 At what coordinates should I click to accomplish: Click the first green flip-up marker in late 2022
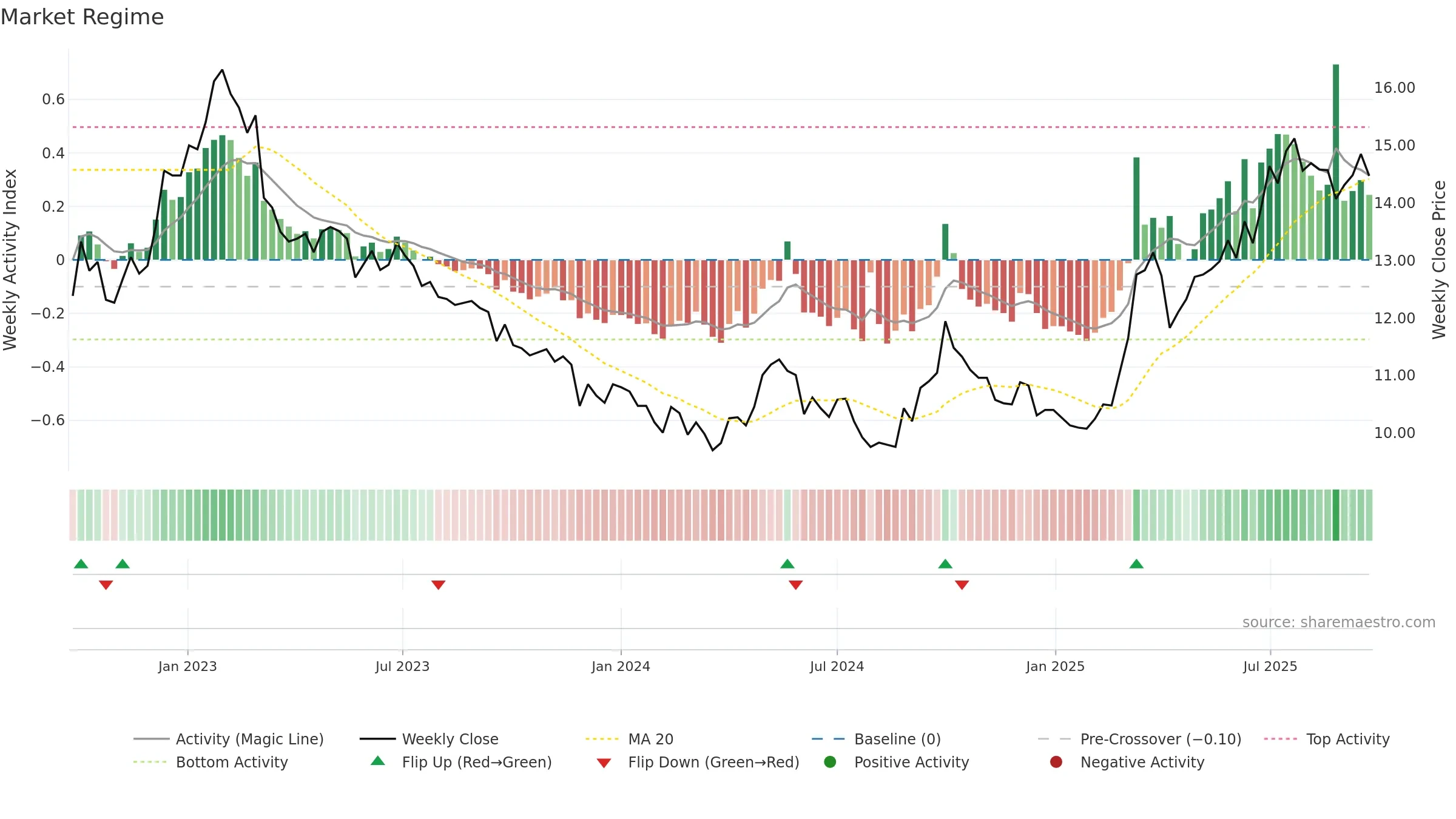tap(81, 564)
